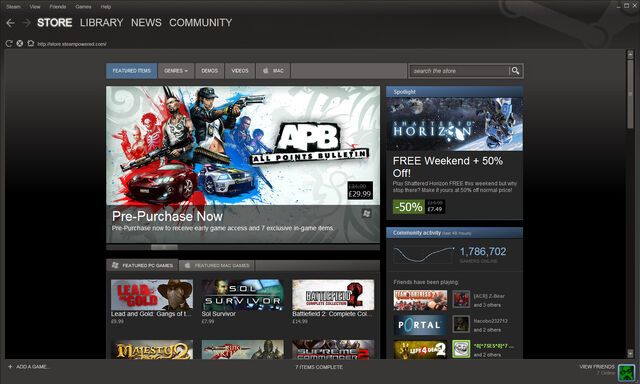The height and width of the screenshot is (384, 640).
Task: Click the Apple logo on Mac tab
Action: [x=266, y=71]
